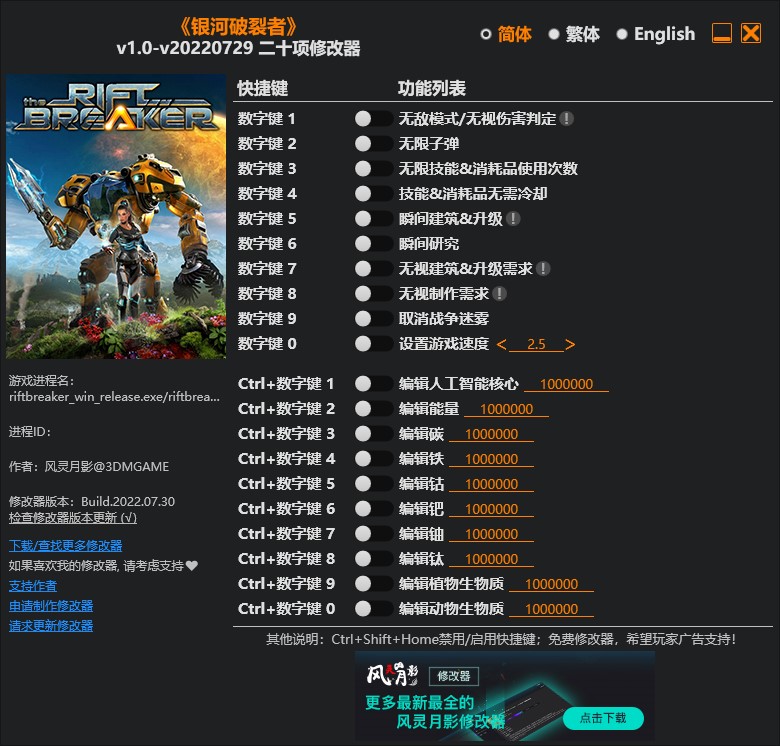The width and height of the screenshot is (780, 746).
Task: Minimize the trainer window
Action: (721, 33)
